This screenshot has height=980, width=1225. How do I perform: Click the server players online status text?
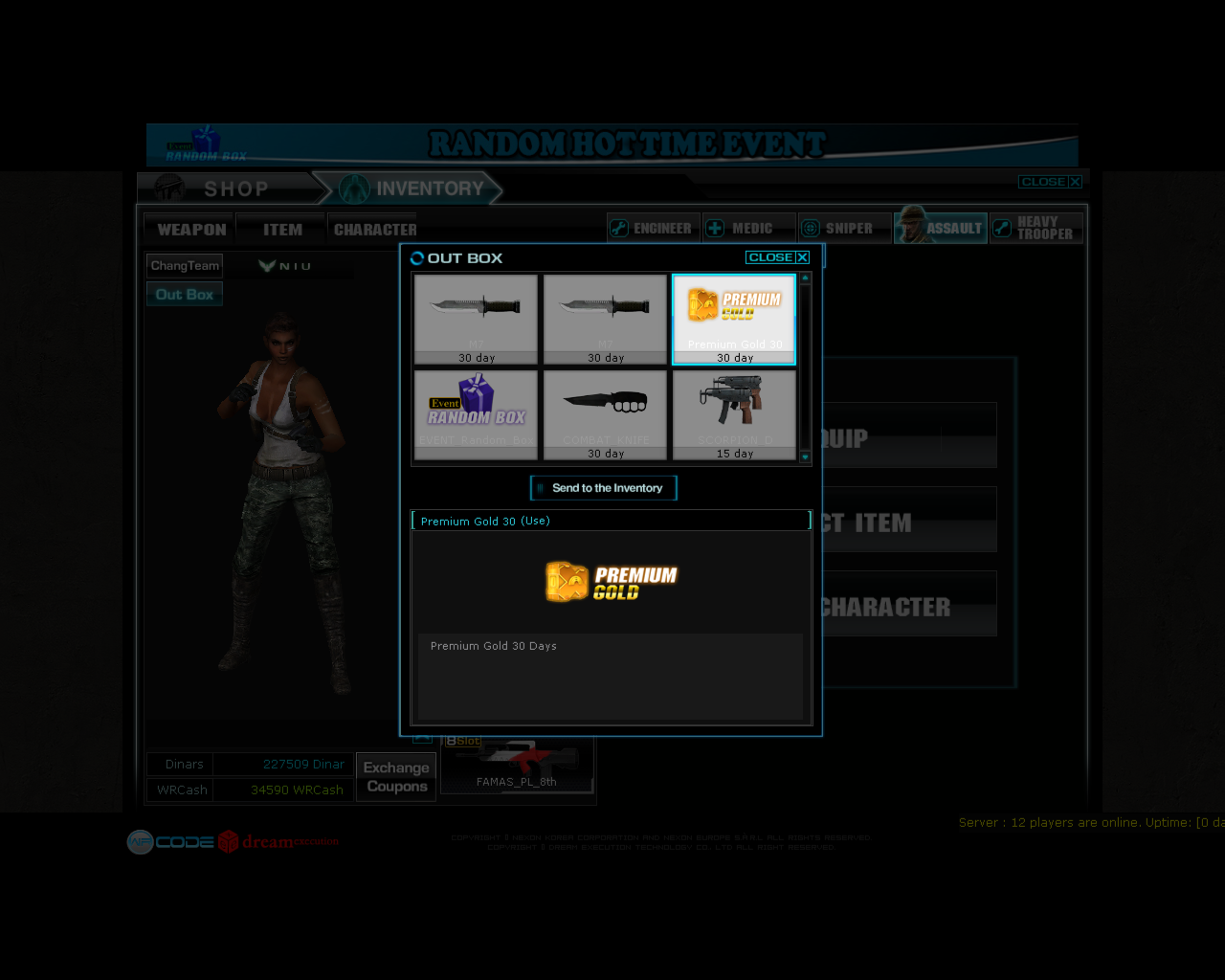[x=1091, y=823]
